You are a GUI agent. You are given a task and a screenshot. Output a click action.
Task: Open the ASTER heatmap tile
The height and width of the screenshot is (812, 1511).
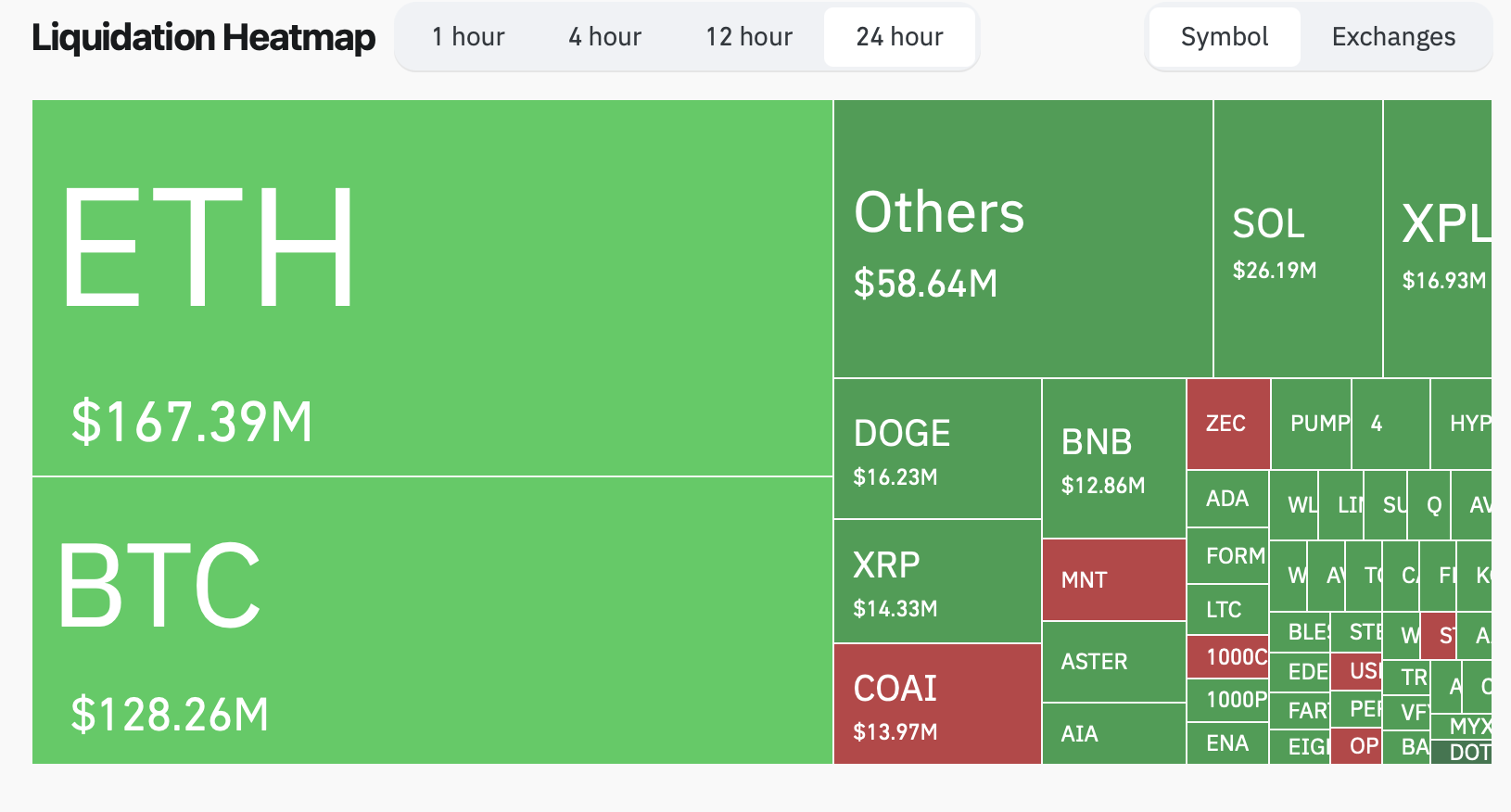pyautogui.click(x=1114, y=662)
